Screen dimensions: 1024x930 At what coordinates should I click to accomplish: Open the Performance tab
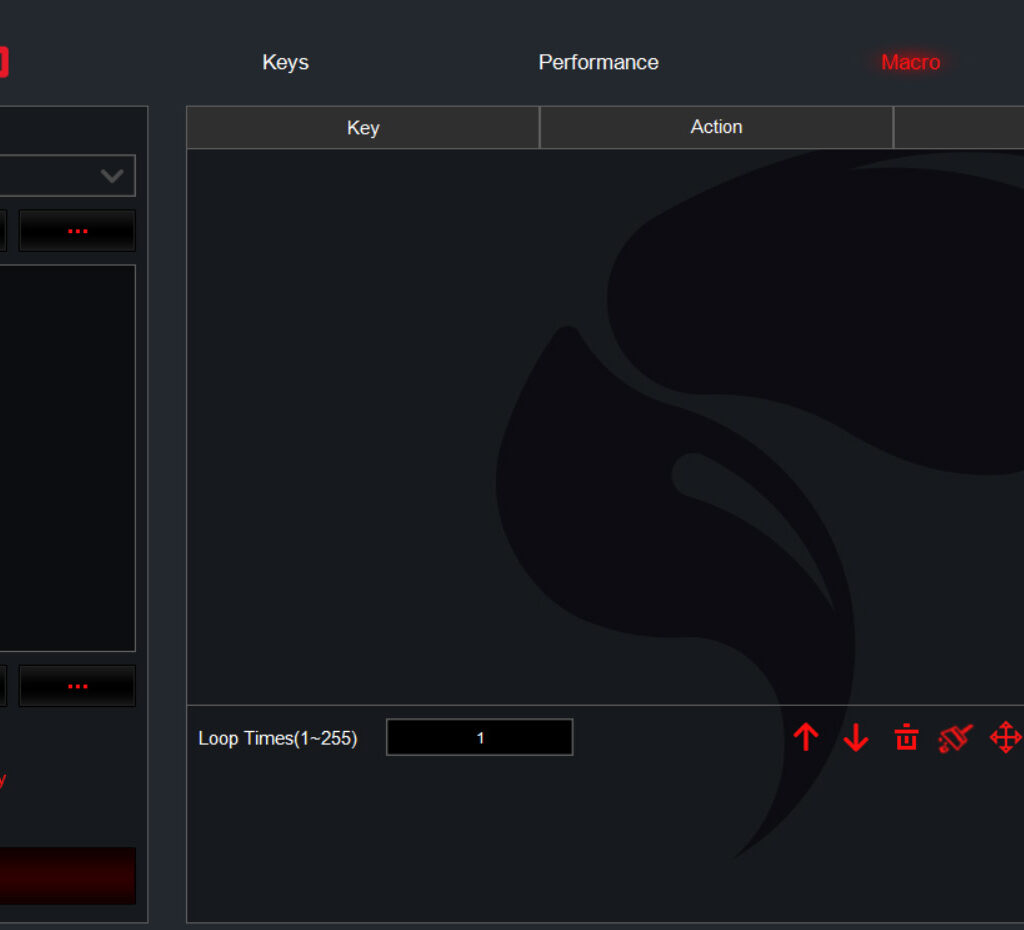pyautogui.click(x=598, y=62)
